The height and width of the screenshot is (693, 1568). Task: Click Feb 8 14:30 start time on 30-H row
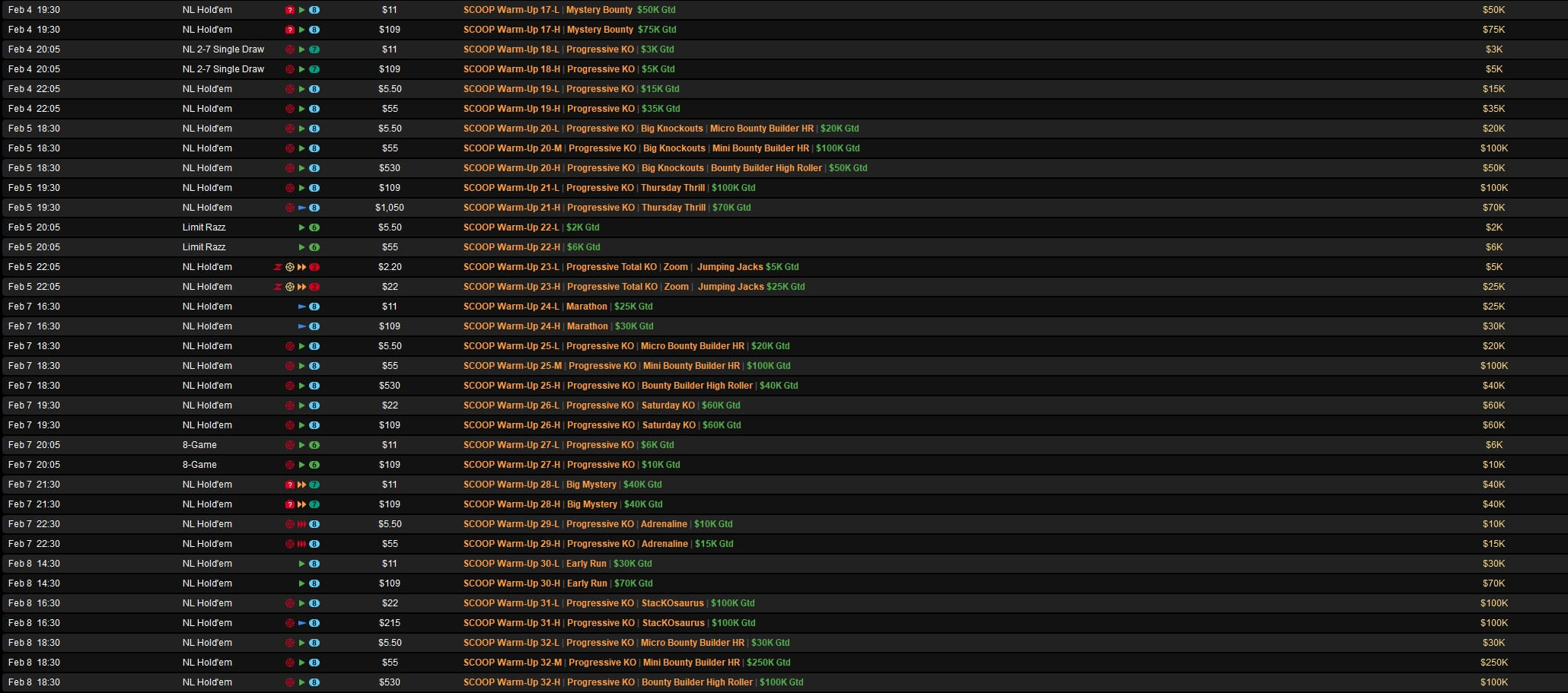34,583
